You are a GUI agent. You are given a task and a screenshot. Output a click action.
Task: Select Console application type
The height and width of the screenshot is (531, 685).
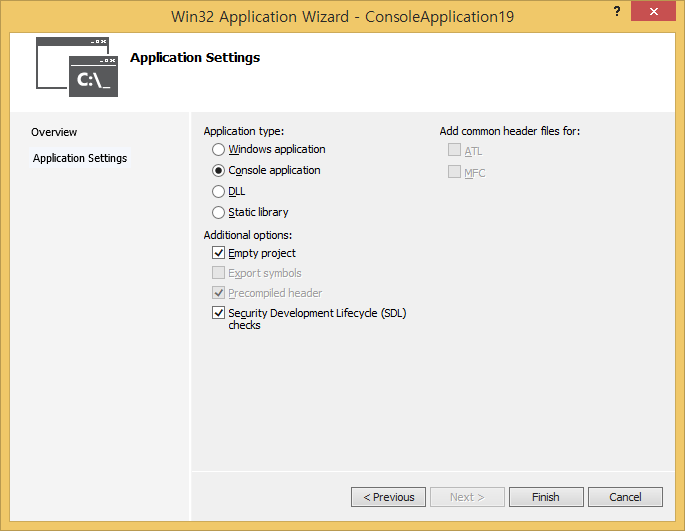point(219,171)
